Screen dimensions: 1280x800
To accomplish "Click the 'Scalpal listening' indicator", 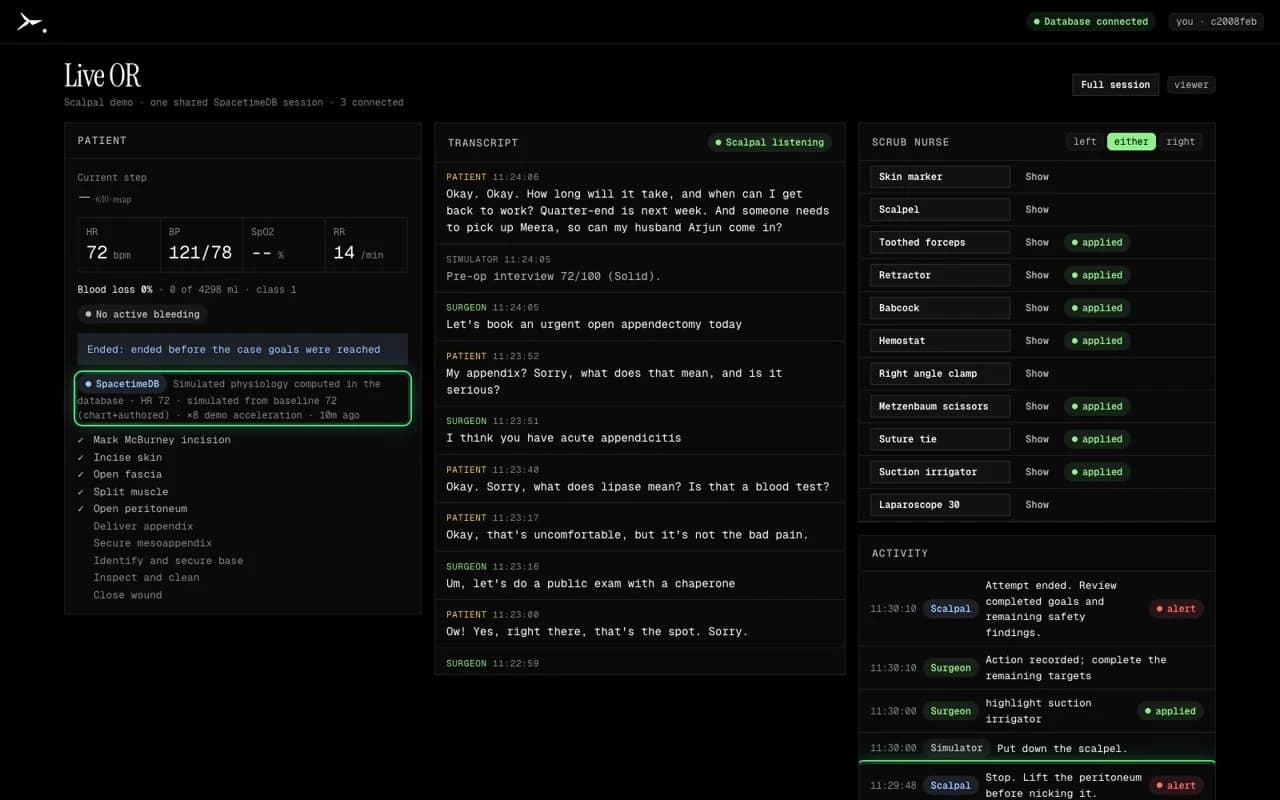I will click(x=770, y=143).
